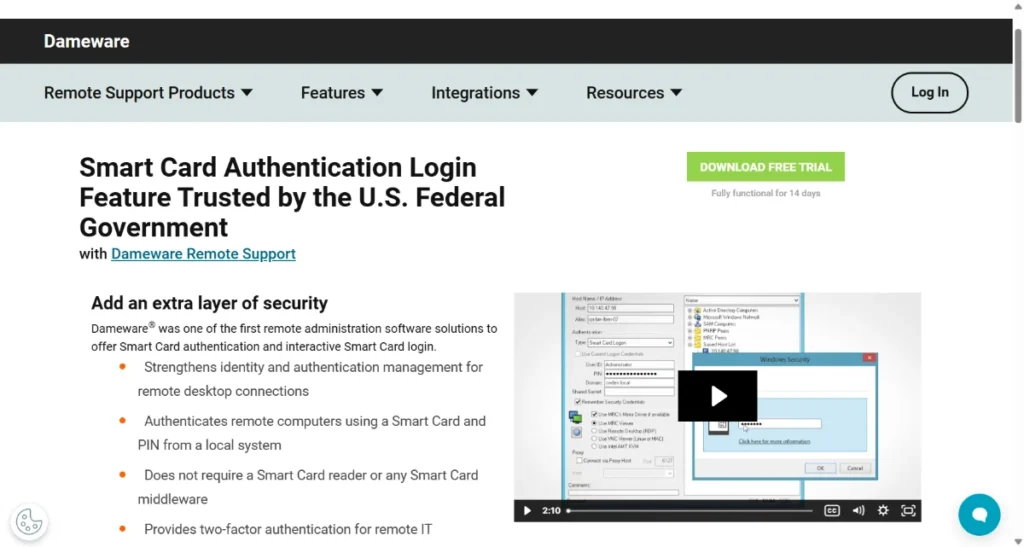Image resolution: width=1024 pixels, height=547 pixels.
Task: Open video settings gear
Action: 883,510
